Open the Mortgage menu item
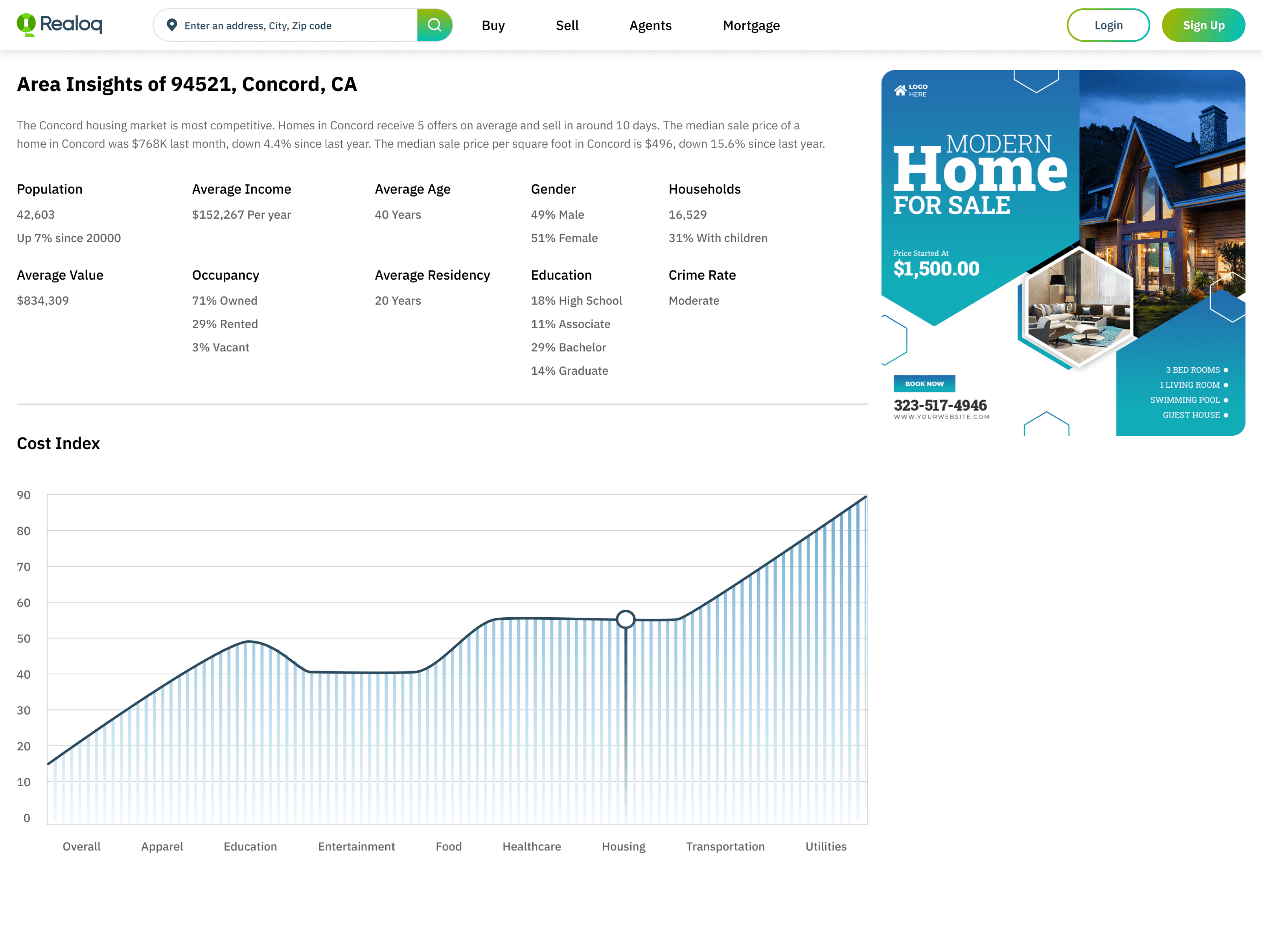 coord(751,26)
